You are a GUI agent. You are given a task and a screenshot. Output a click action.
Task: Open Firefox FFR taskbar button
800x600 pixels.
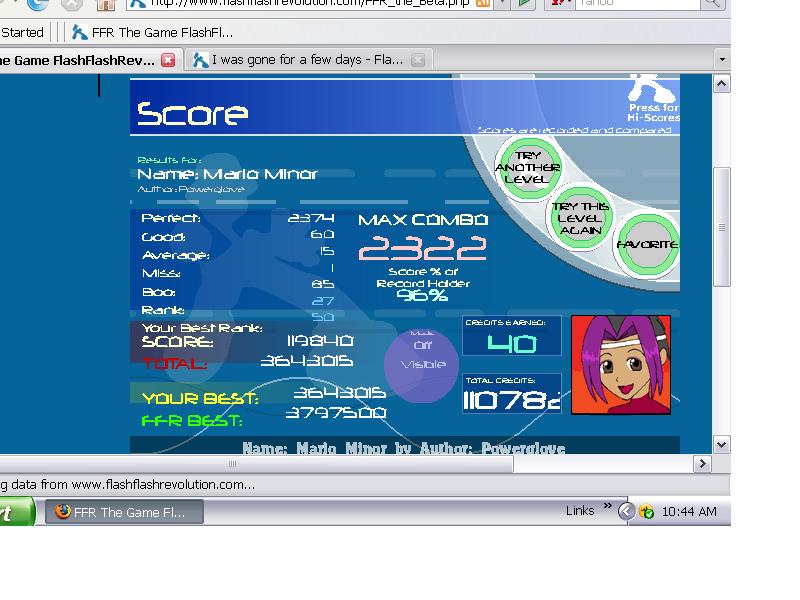tap(124, 512)
